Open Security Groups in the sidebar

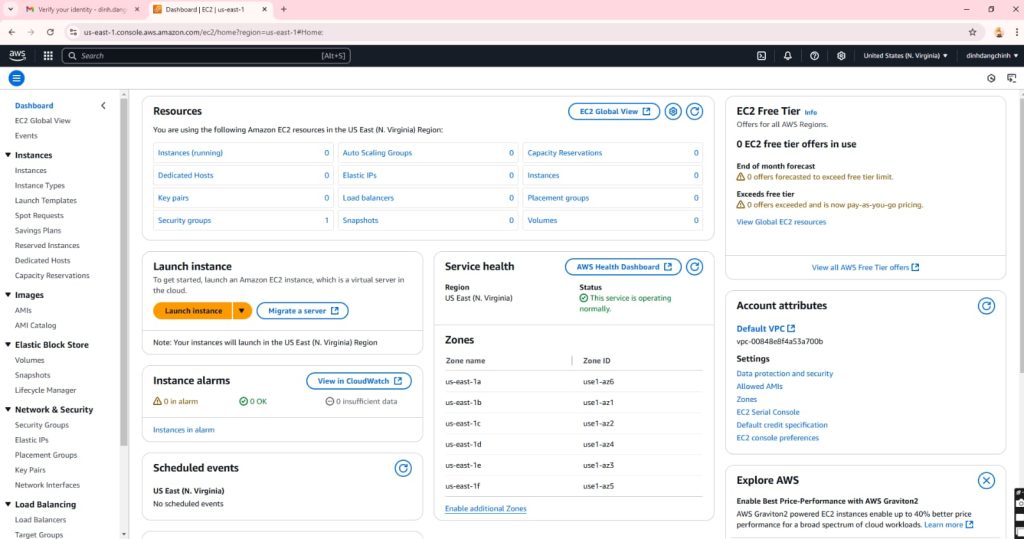42,425
